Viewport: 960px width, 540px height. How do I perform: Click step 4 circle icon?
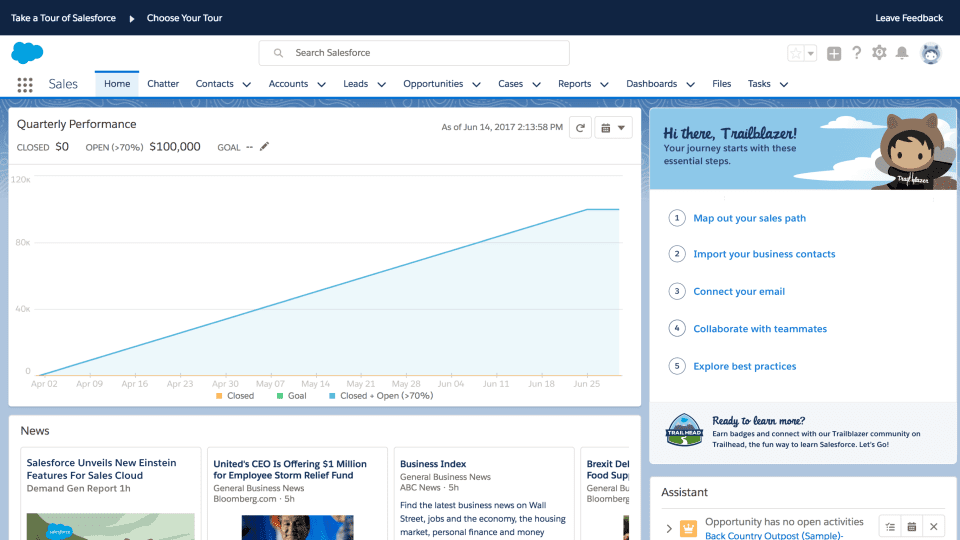[677, 328]
